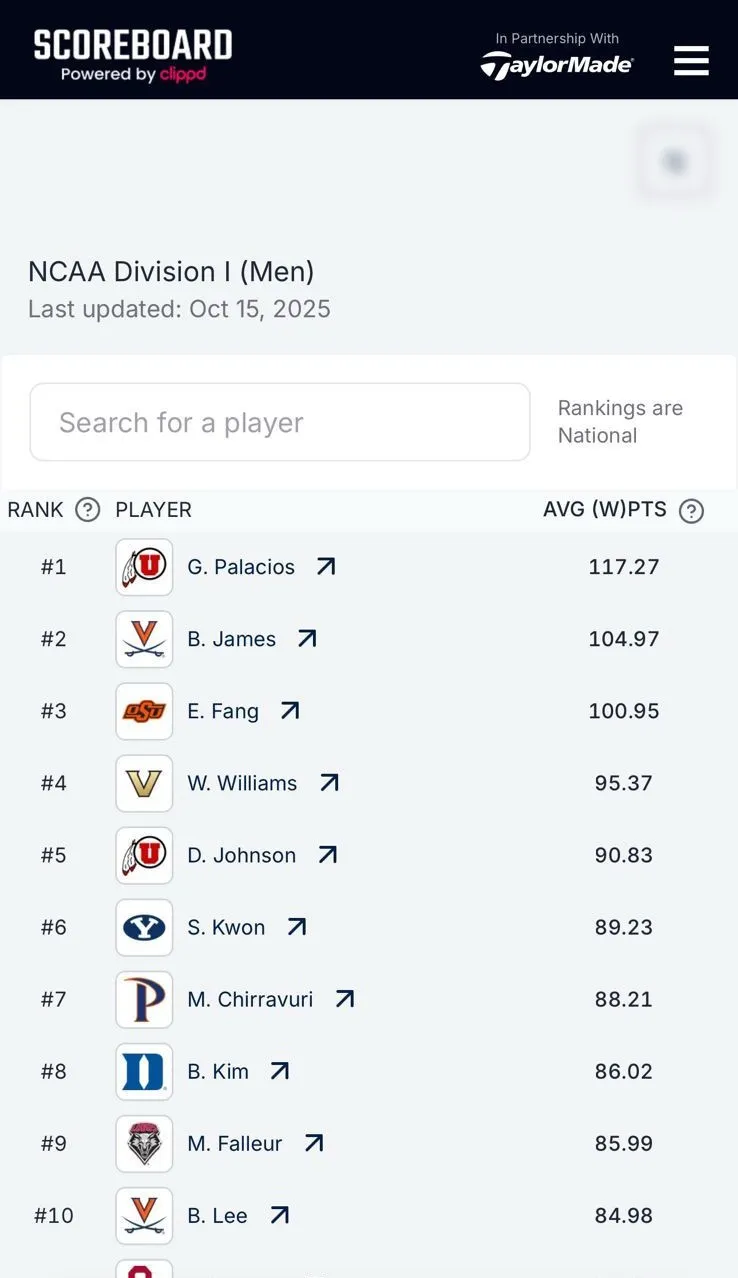The image size is (738, 1278).
Task: Open D. Johnson player link
Action: point(241,855)
